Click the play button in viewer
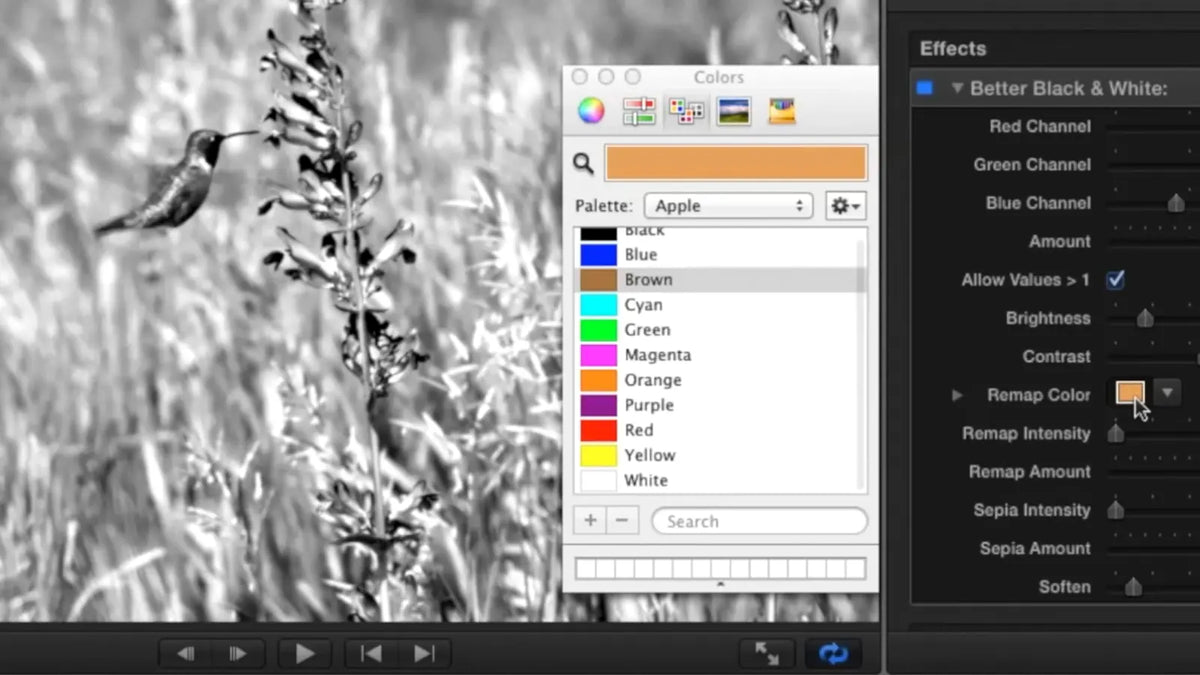Viewport: 1200px width, 675px height. (305, 654)
